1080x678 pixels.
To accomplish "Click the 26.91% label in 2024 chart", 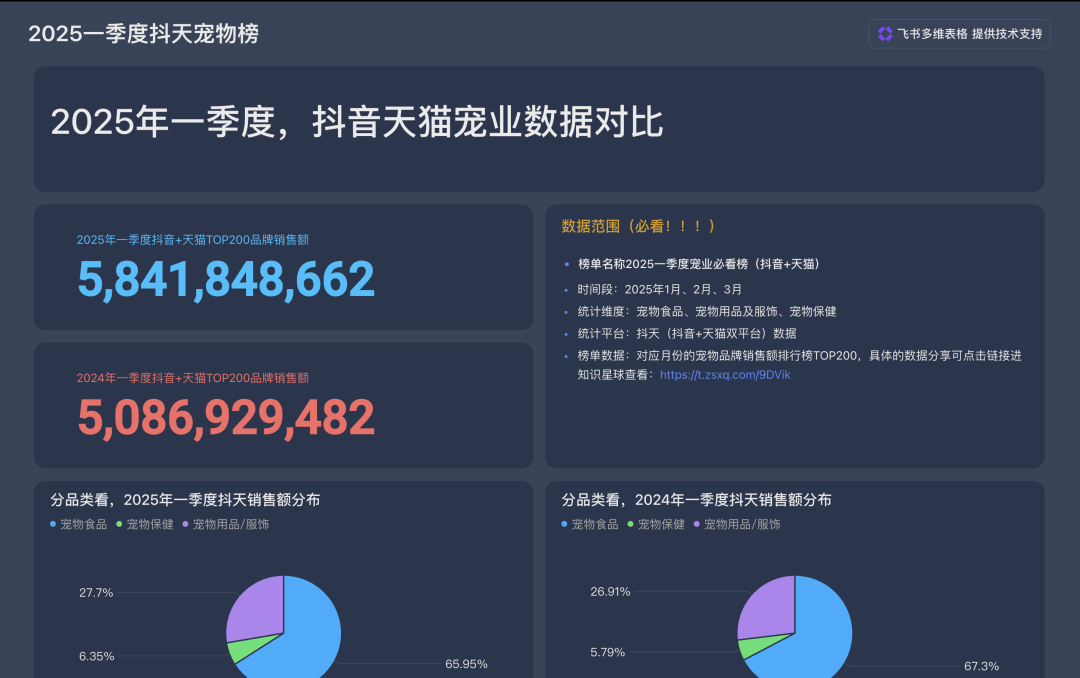I will [x=610, y=592].
